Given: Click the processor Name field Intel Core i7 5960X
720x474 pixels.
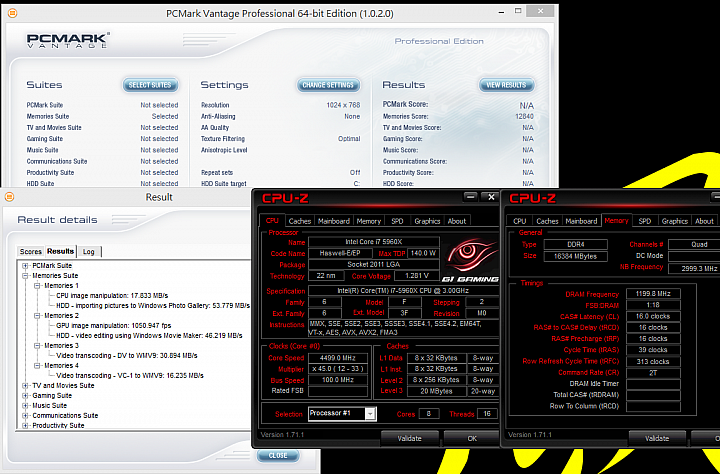Looking at the screenshot, I should [x=374, y=242].
